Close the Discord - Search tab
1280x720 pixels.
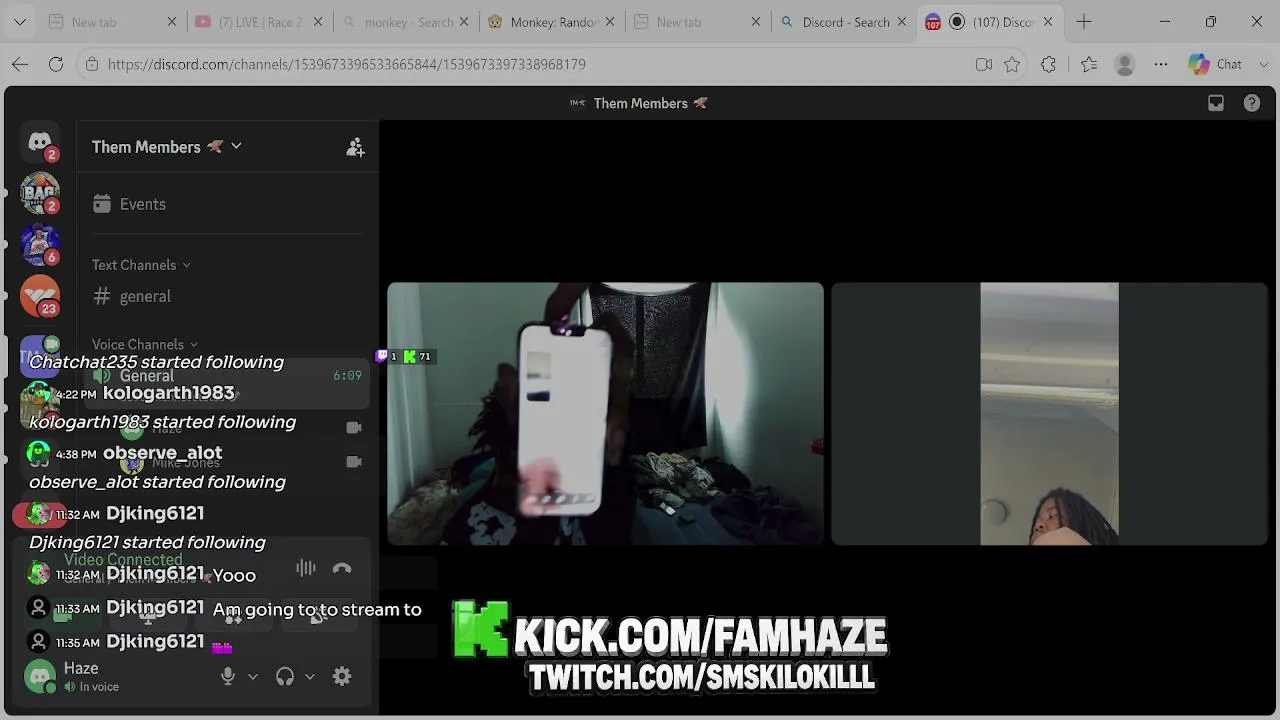[x=902, y=22]
